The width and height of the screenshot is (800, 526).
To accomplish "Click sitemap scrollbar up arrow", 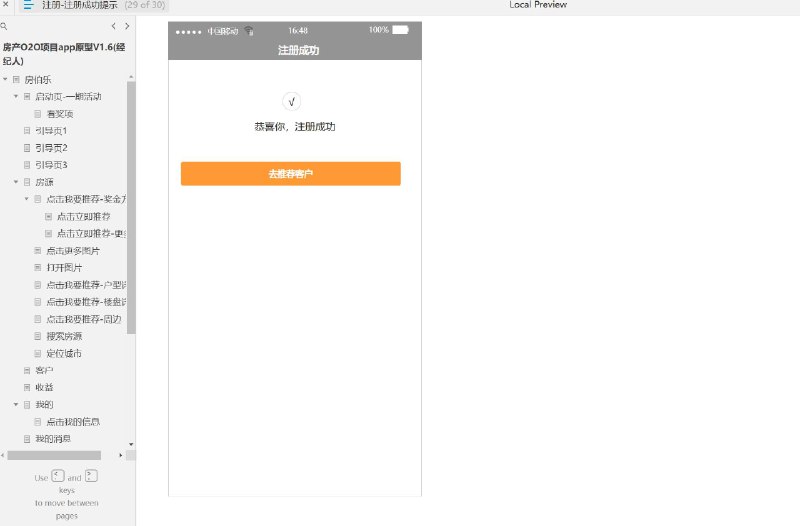I will click(x=131, y=77).
